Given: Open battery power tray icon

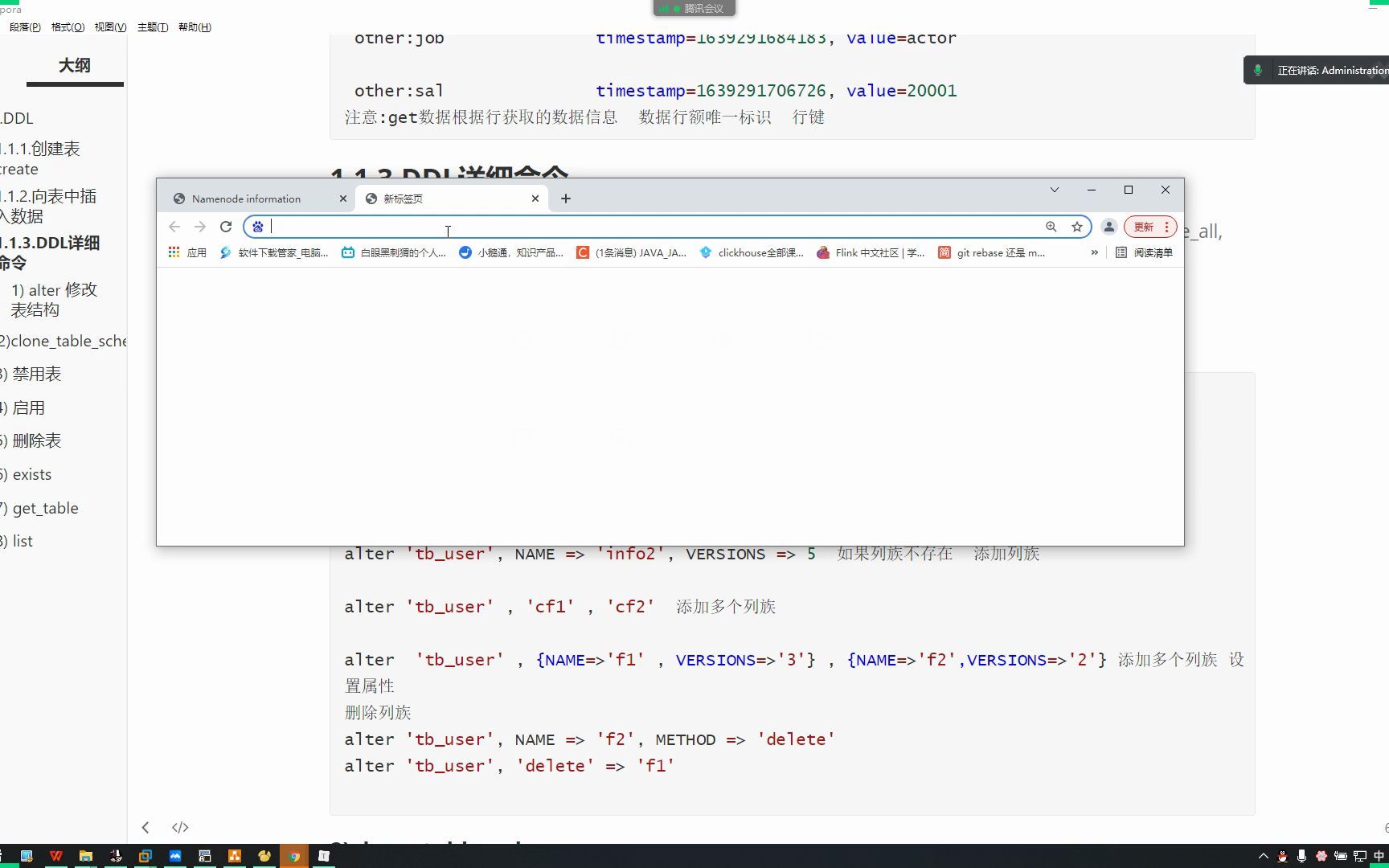Looking at the screenshot, I should [1340, 856].
